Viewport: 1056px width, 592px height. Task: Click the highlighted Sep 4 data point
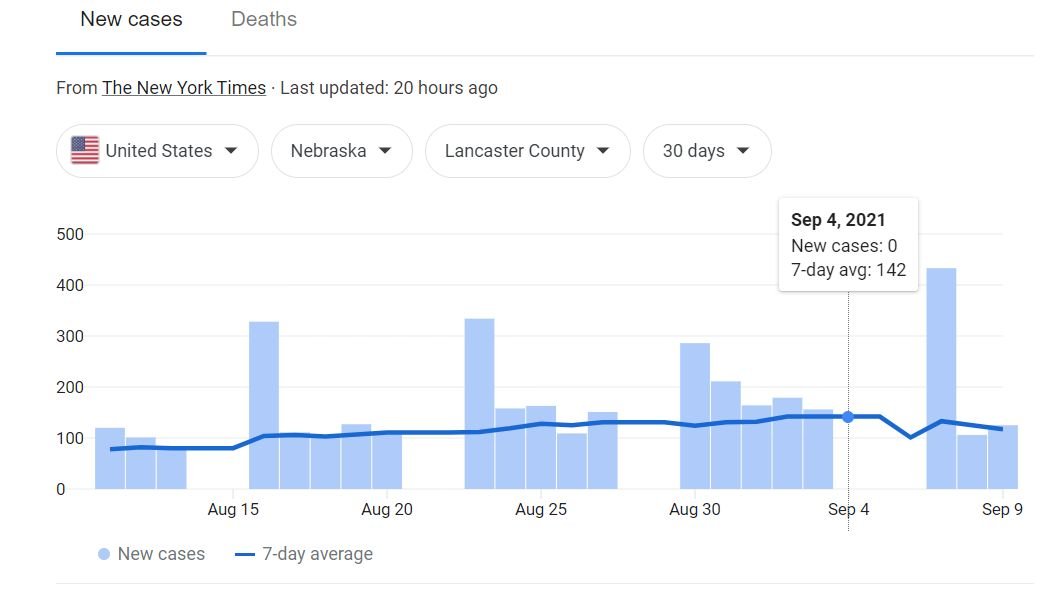coord(848,417)
